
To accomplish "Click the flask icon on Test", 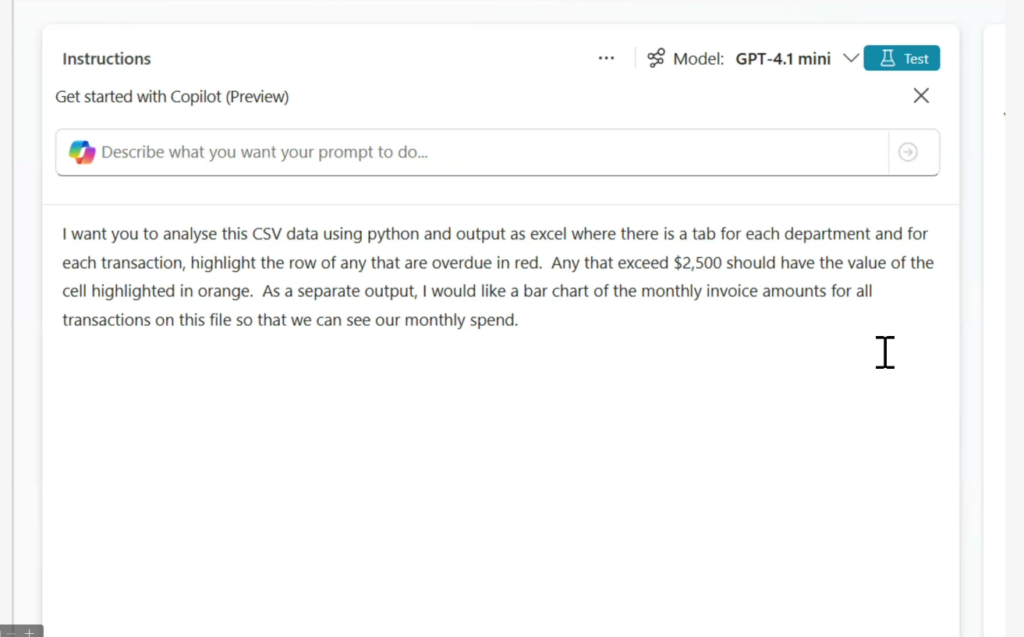I will tap(886, 58).
